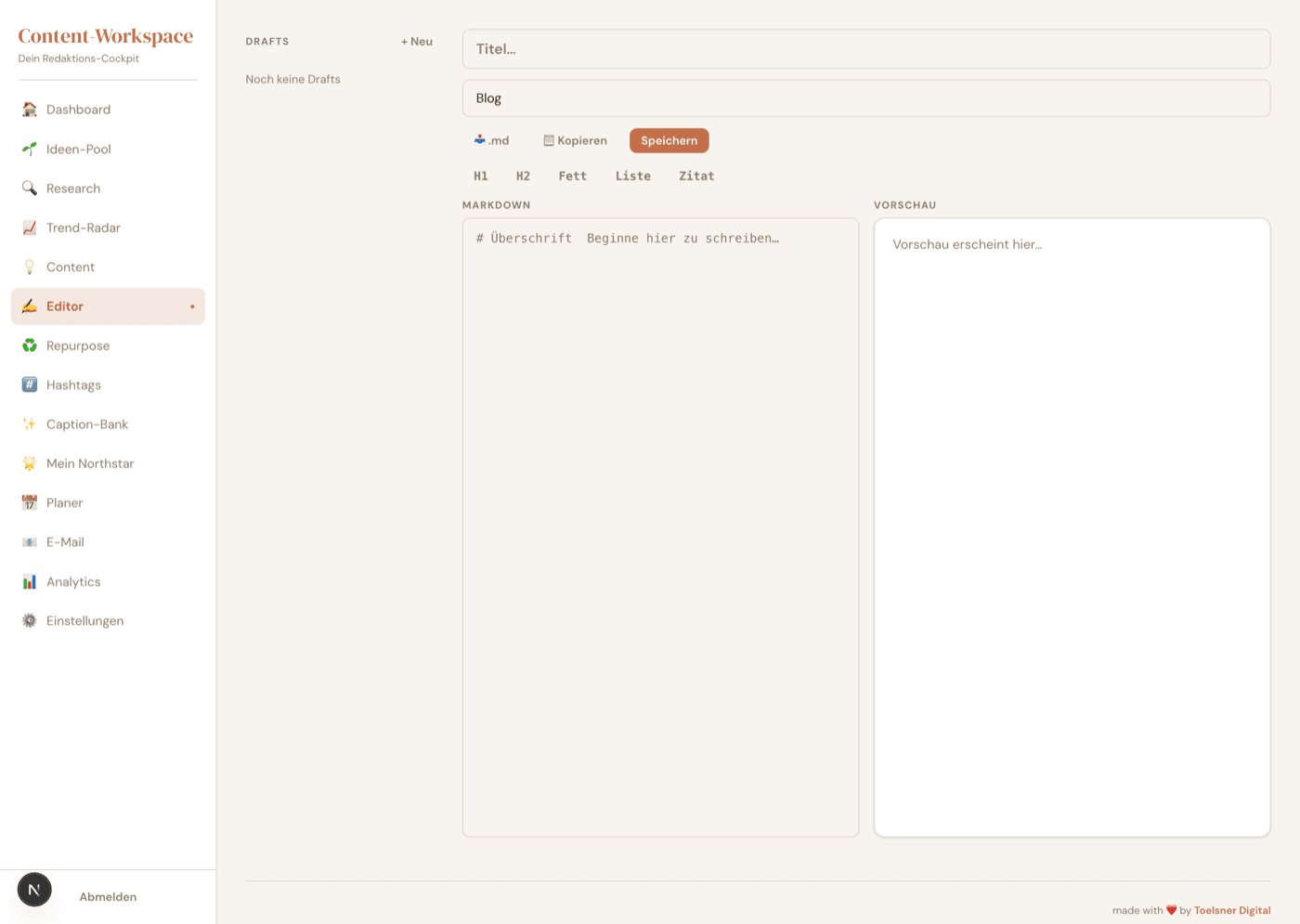1300x924 pixels.
Task: Select the active Editor menu item
Action: tap(108, 306)
